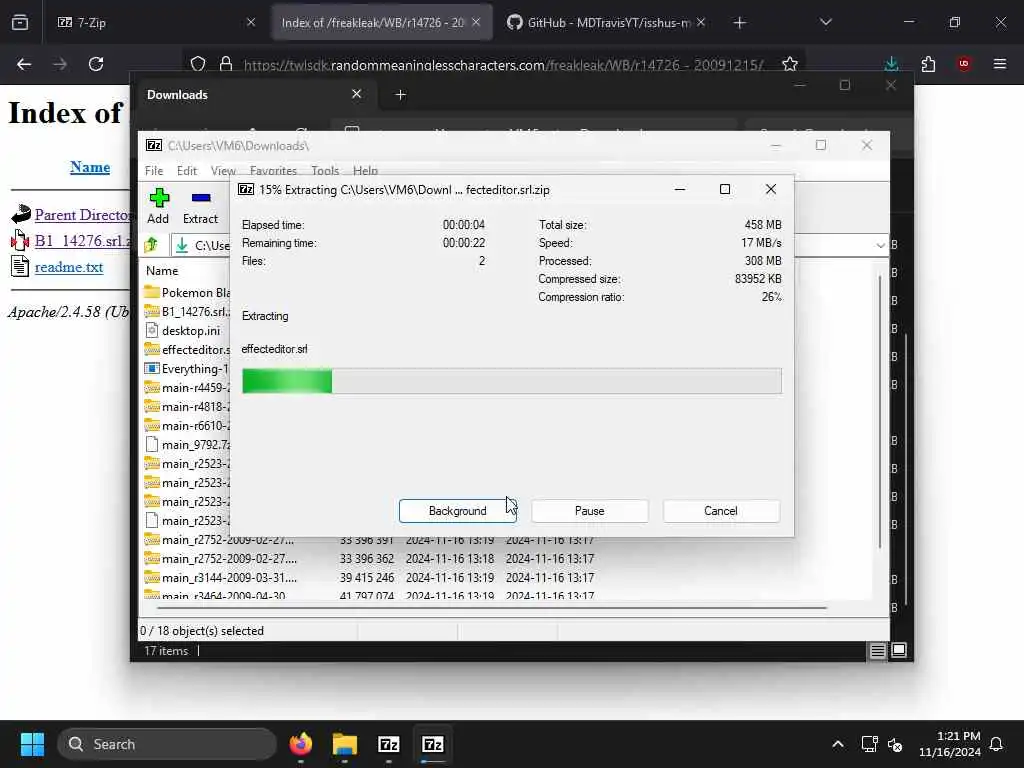The image size is (1024, 768).
Task: Add a new File Explorer tab
Action: pyautogui.click(x=400, y=95)
